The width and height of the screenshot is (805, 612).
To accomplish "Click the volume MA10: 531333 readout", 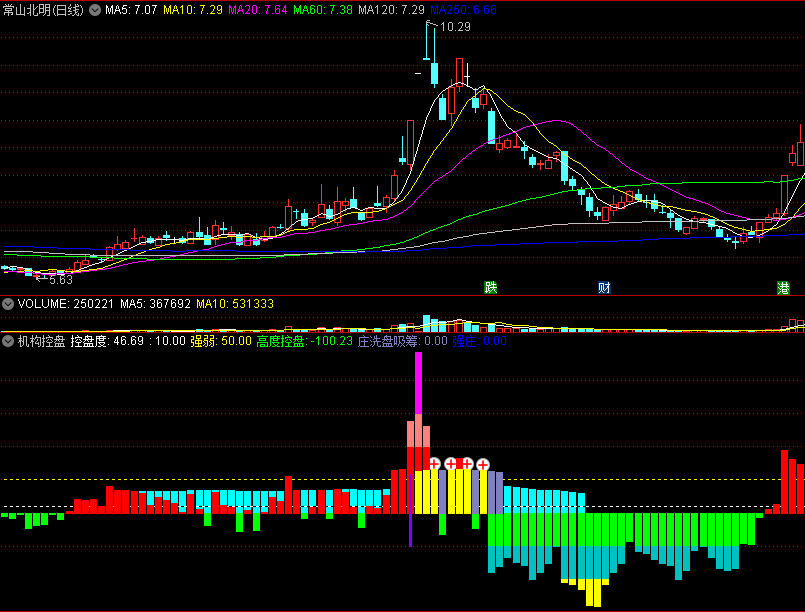I will [x=235, y=304].
